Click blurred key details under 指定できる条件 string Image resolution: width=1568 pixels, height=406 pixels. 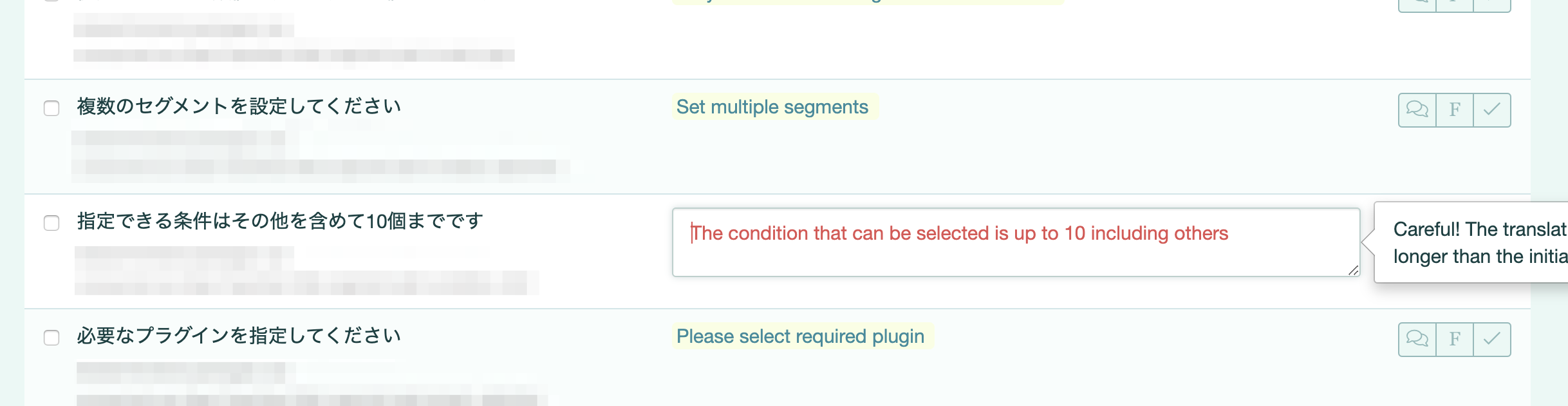point(303,271)
